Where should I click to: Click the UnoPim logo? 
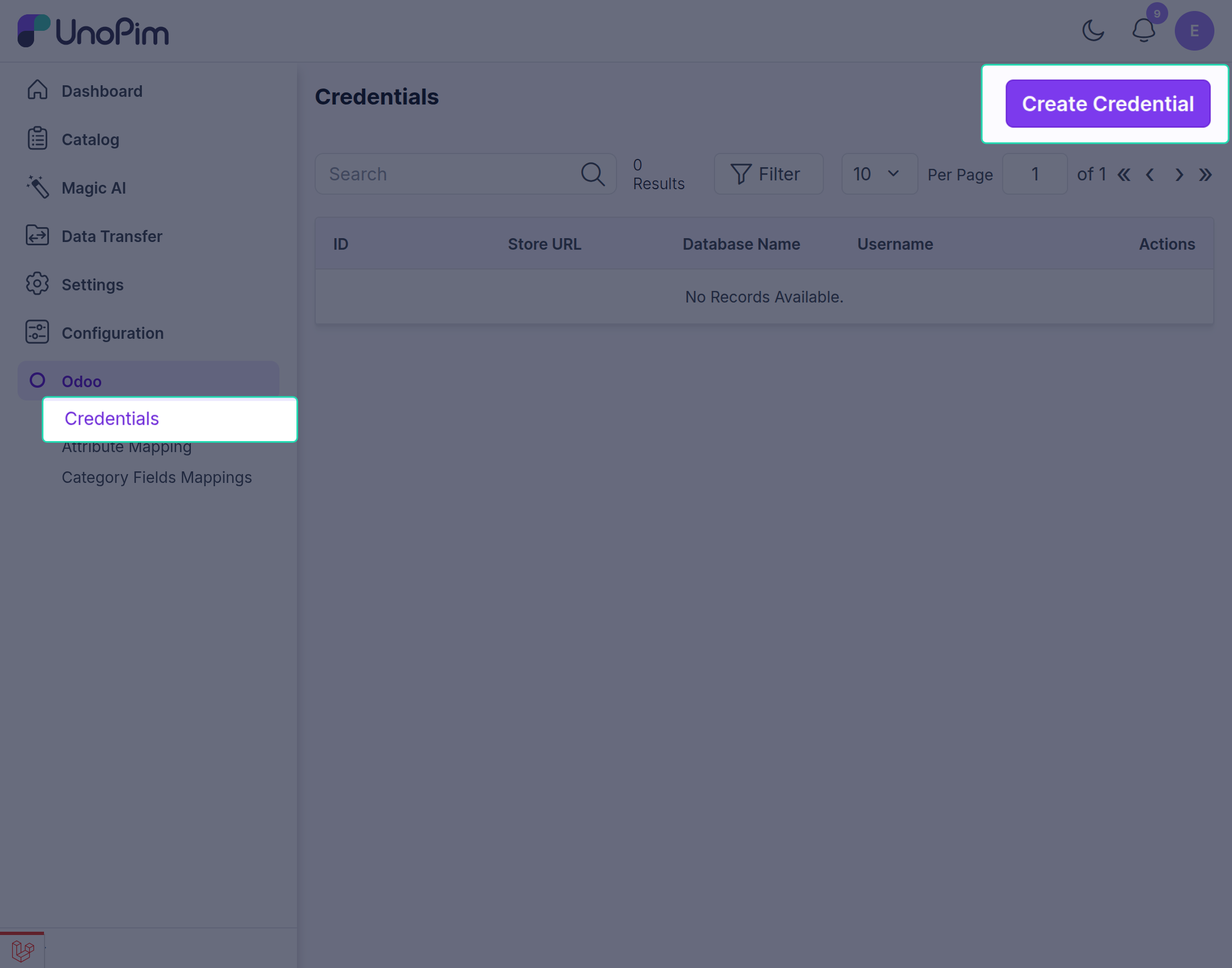[93, 31]
